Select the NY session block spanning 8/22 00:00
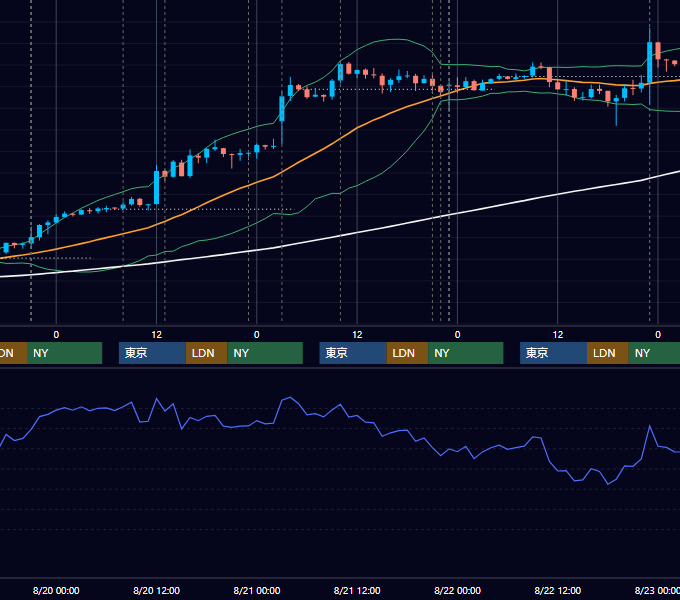This screenshot has width=680, height=600. tap(466, 353)
